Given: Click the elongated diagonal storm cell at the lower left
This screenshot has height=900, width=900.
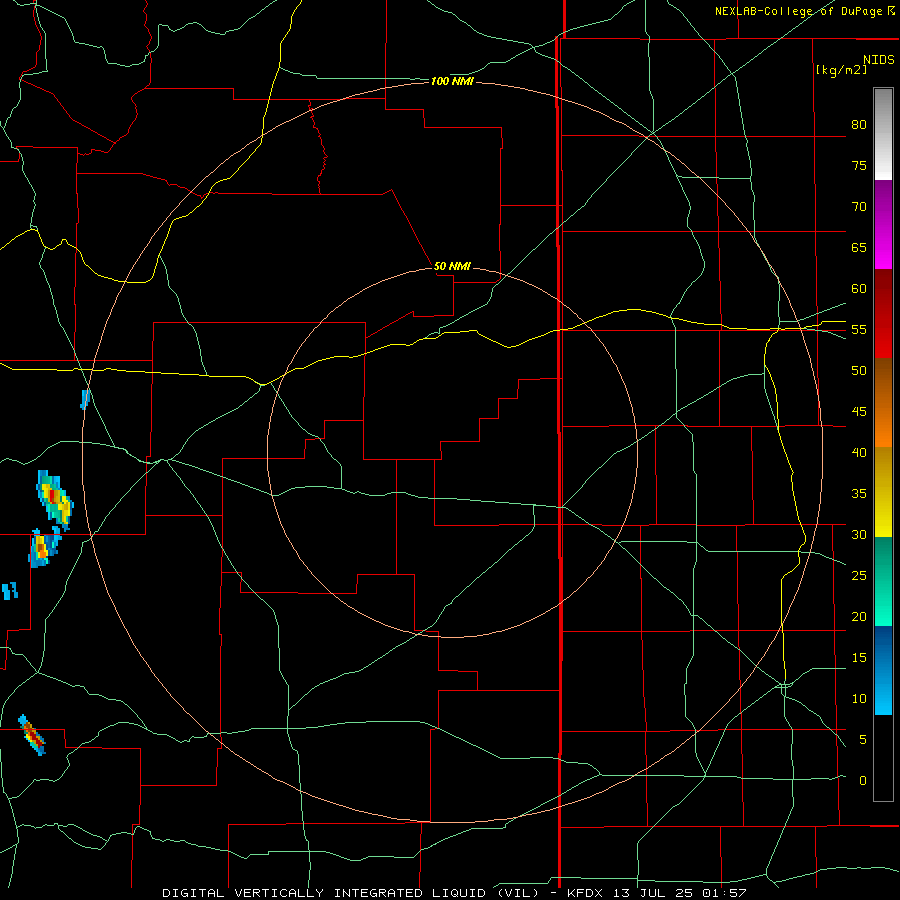Looking at the screenshot, I should (32, 735).
